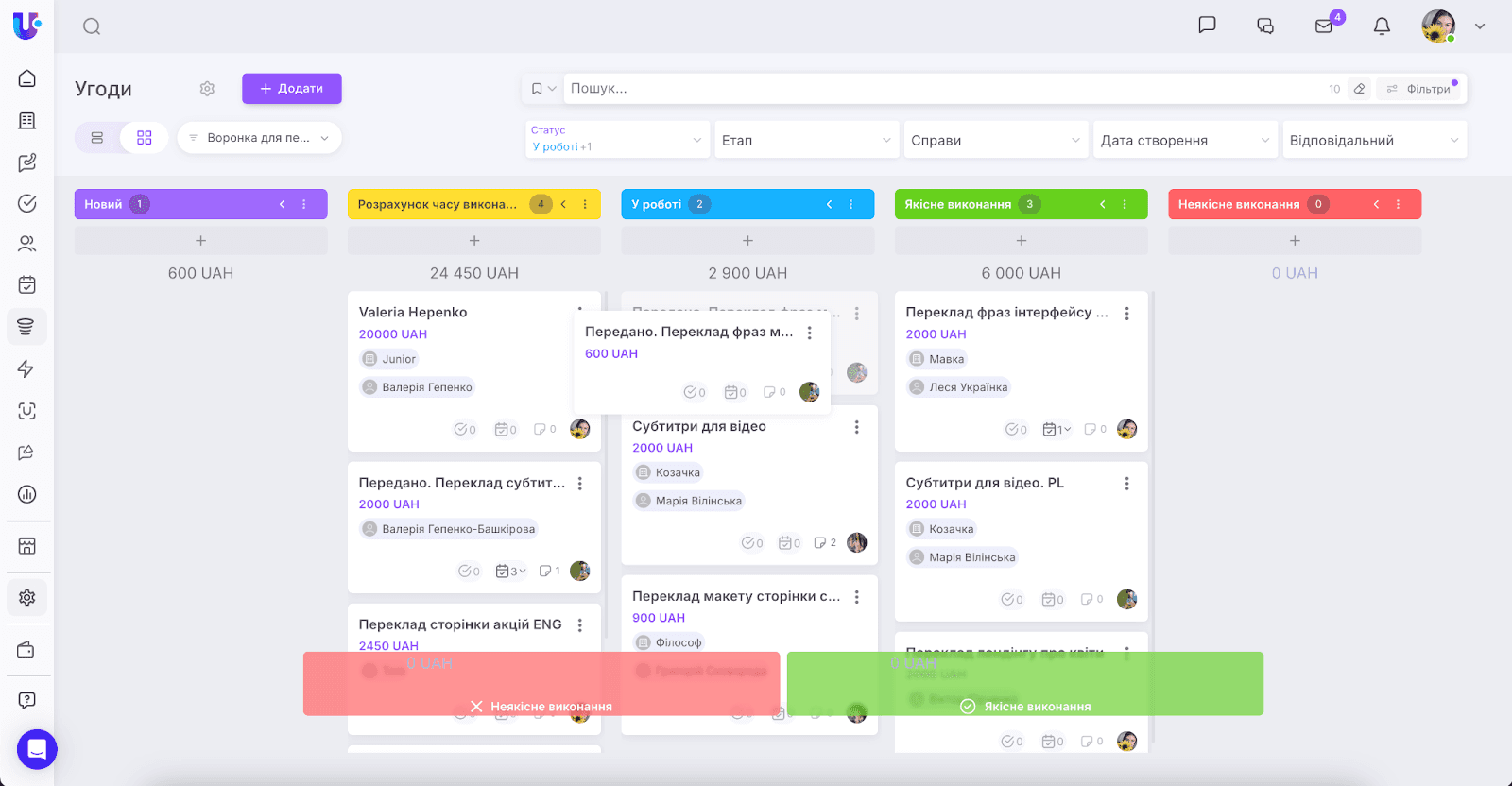Open the analytics chart icon in sidebar
The width and height of the screenshot is (1512, 786).
point(27,494)
